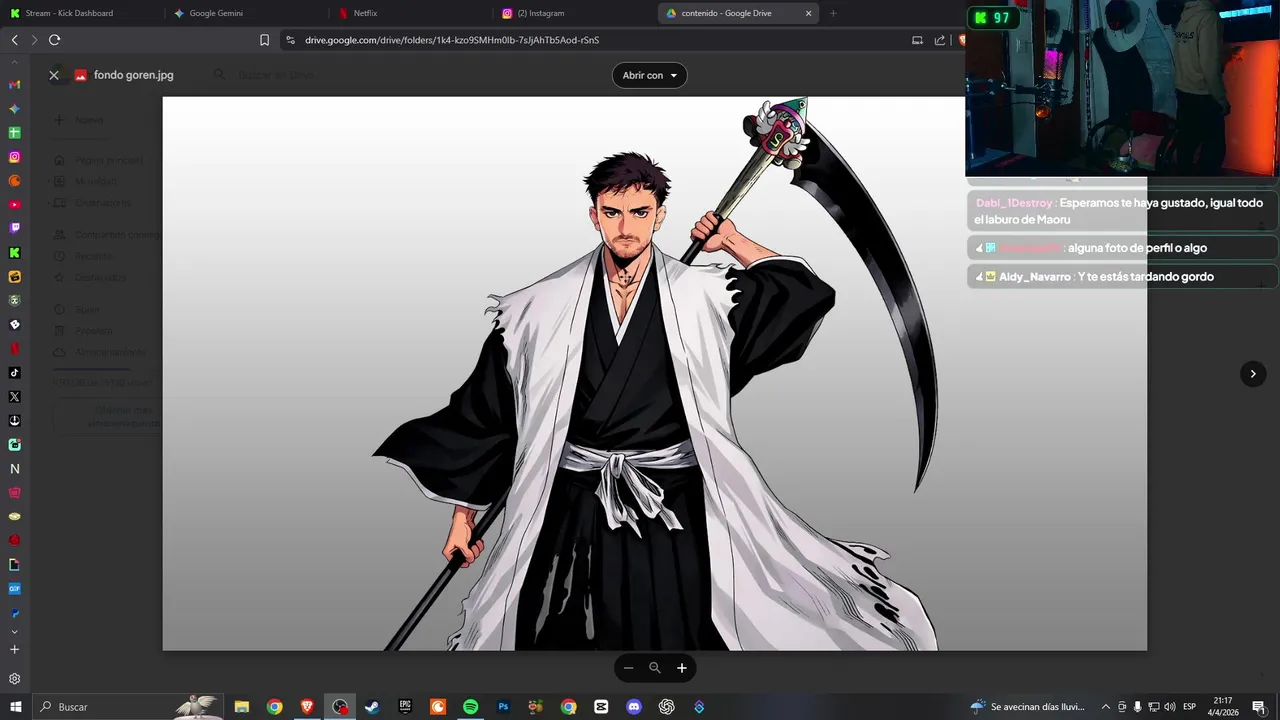Open the Gemini sidebar shortcut
This screenshot has width=1280, height=720.
(x=14, y=109)
